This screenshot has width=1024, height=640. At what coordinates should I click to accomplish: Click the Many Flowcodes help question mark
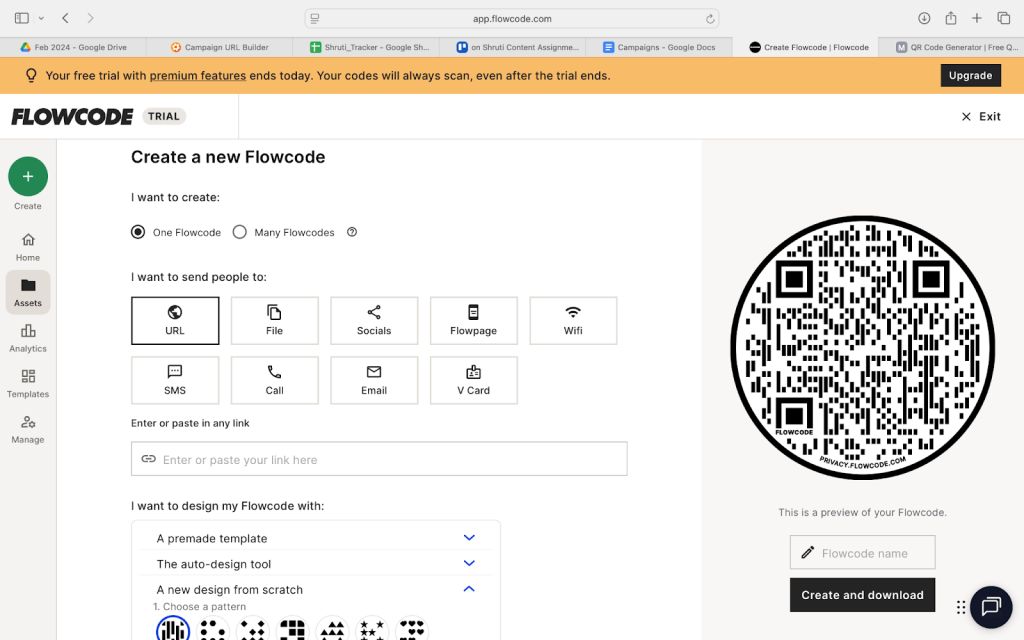pos(352,232)
